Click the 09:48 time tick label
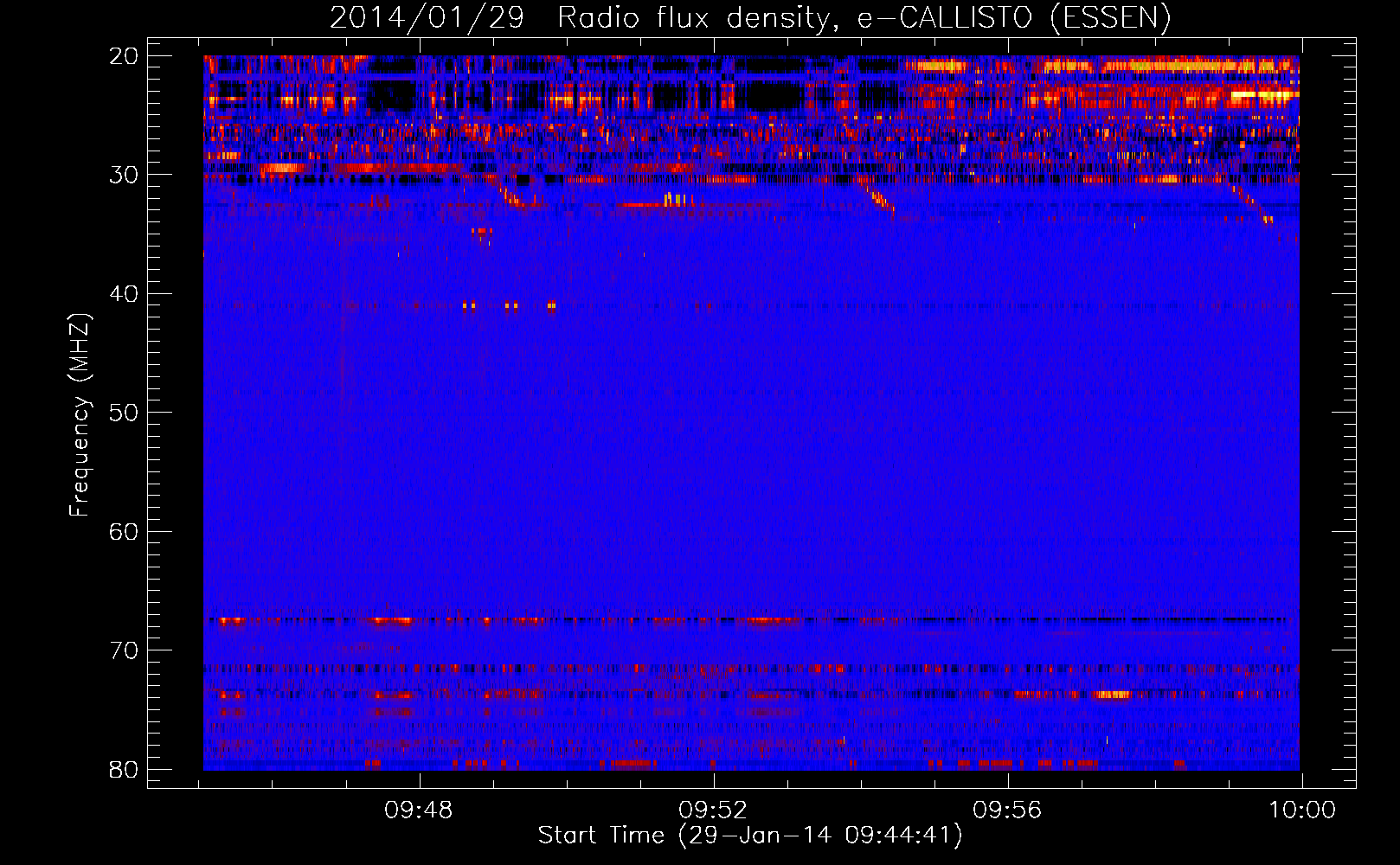The image size is (1400, 865). [x=419, y=811]
